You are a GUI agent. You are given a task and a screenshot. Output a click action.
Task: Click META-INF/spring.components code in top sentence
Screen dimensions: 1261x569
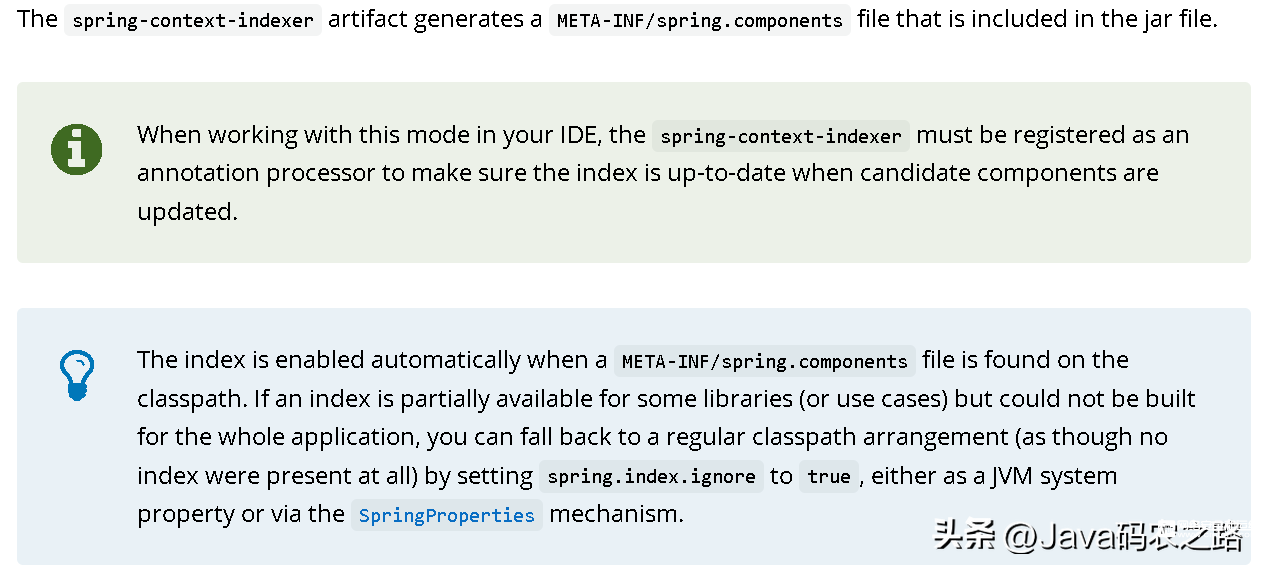point(700,20)
